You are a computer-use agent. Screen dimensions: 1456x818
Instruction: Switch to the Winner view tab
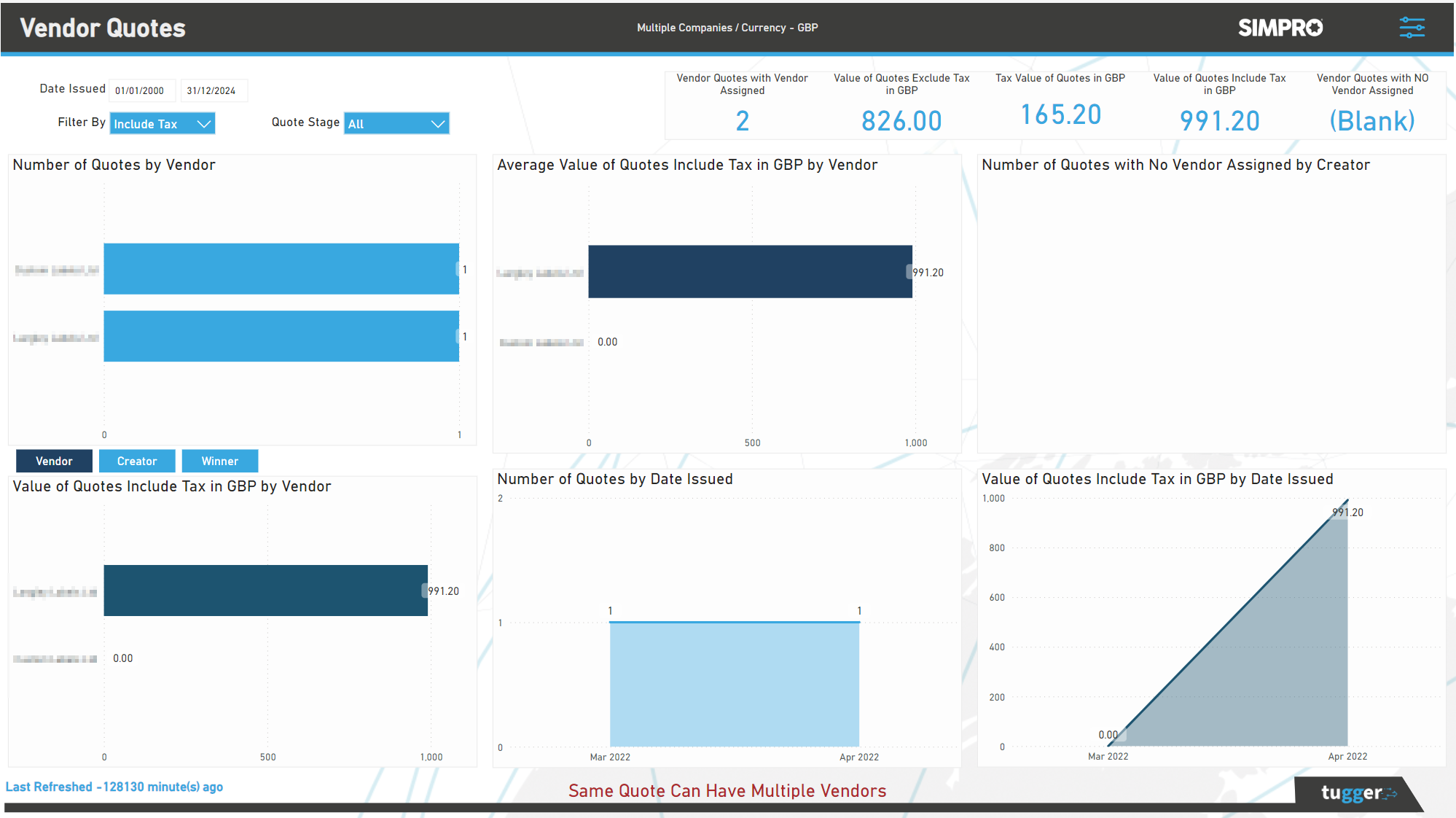(219, 460)
